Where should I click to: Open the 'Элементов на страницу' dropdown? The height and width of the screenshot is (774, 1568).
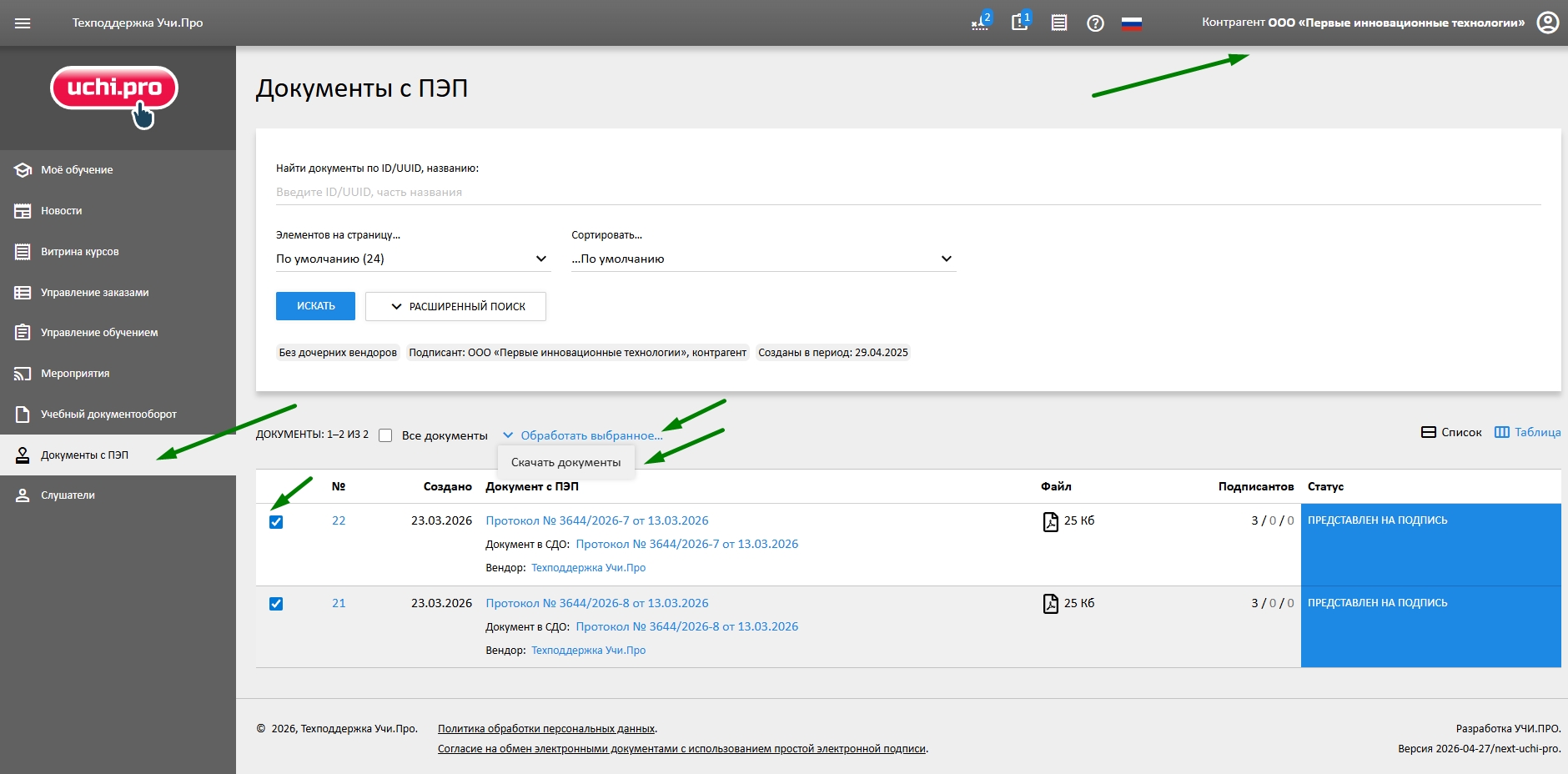[412, 259]
